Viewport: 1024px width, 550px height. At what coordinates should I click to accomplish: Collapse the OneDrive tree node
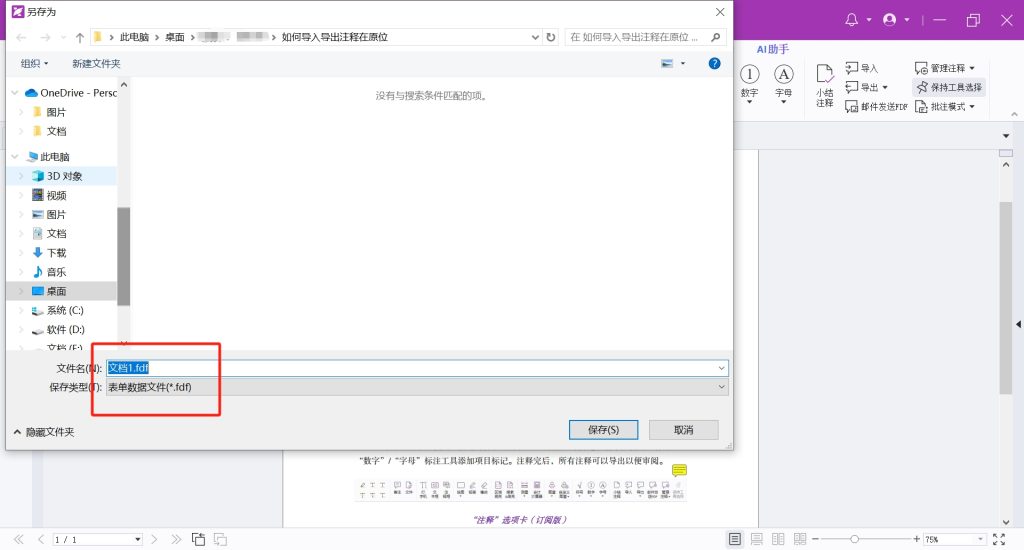click(x=15, y=93)
